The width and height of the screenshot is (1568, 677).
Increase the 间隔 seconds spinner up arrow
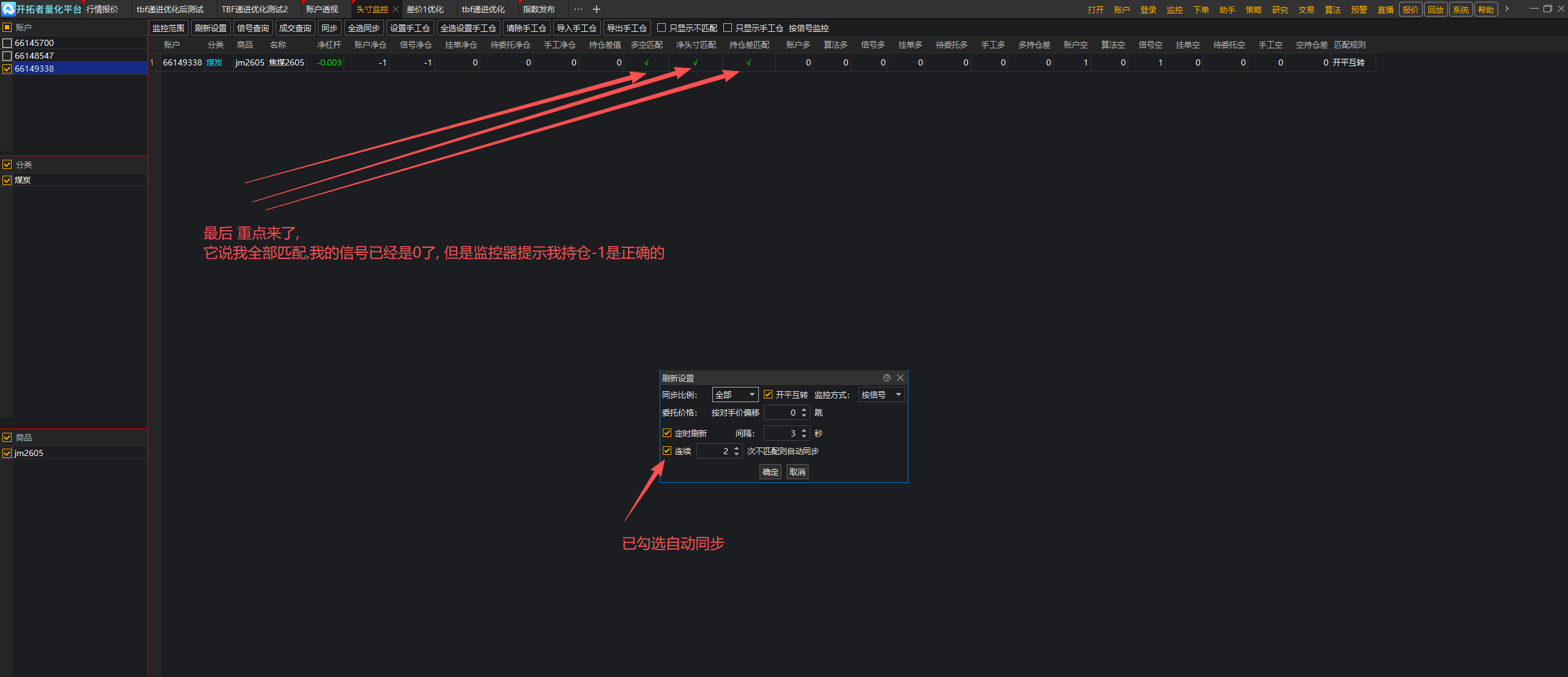pos(804,430)
